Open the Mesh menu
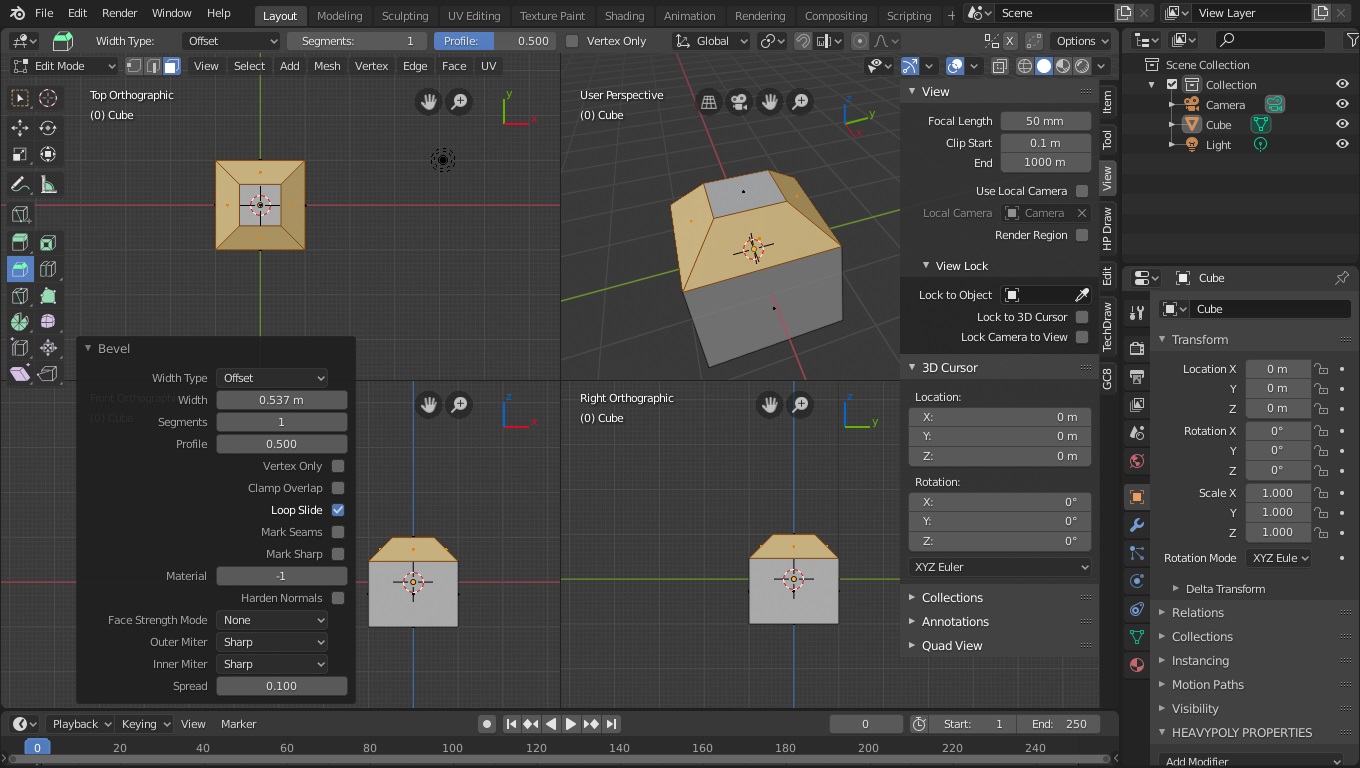This screenshot has width=1360, height=768. 327,66
